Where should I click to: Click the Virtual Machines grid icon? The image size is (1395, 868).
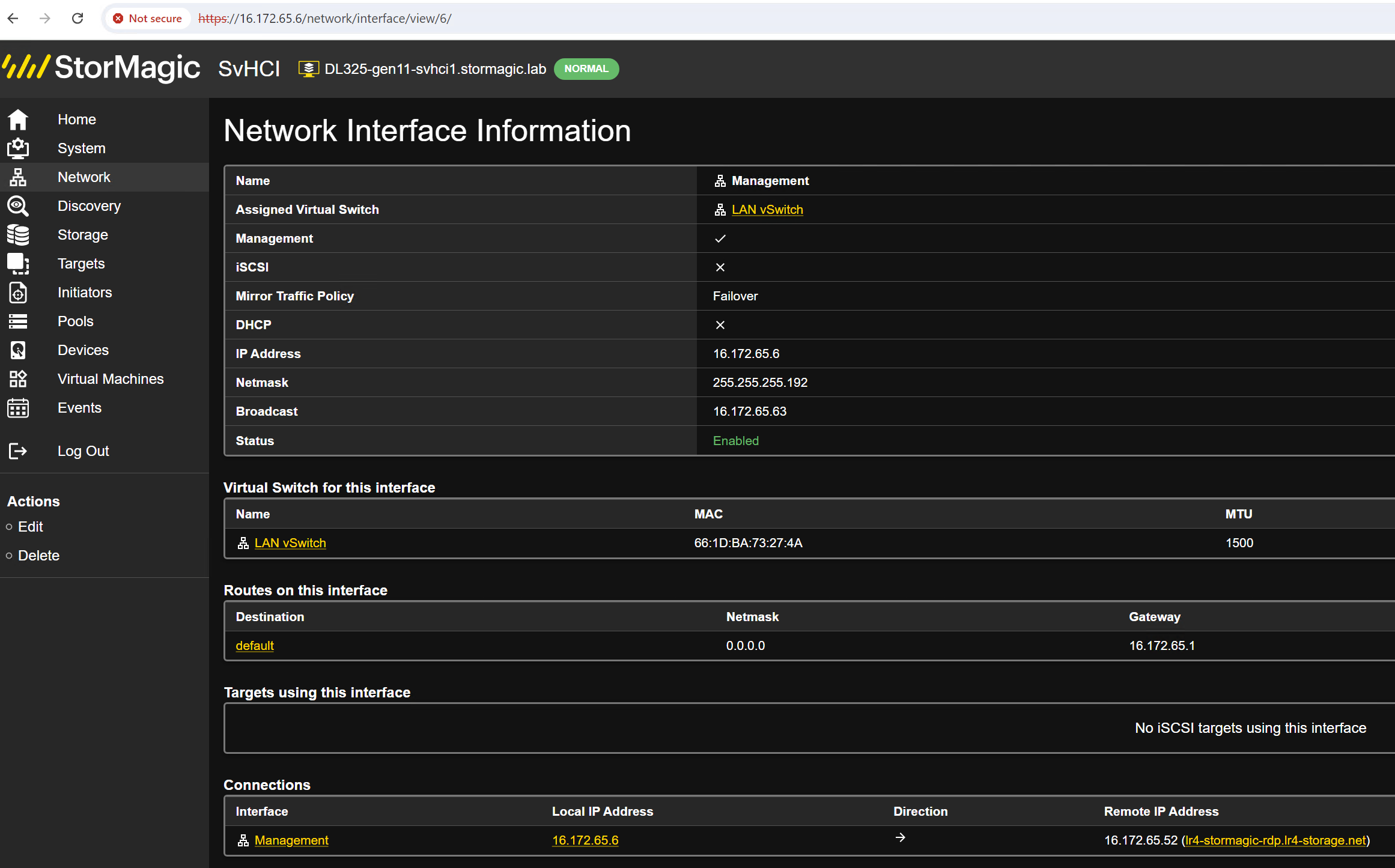point(18,379)
